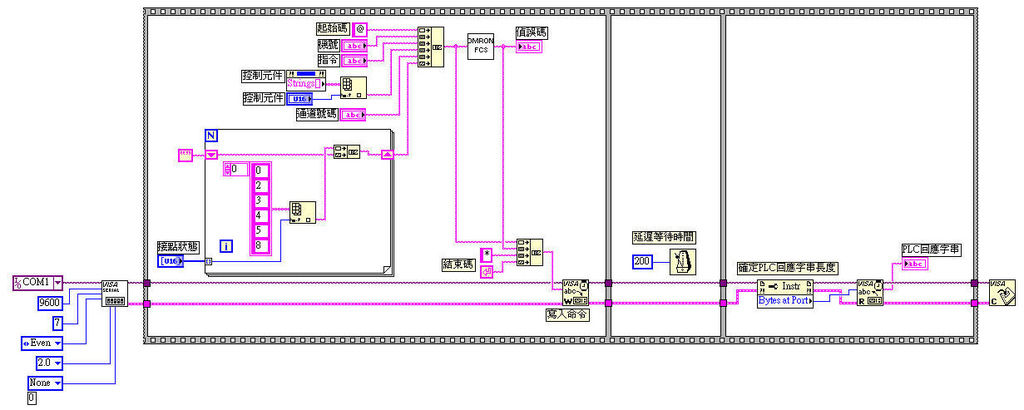Click the 通道號碼 label
The width and height of the screenshot is (1024, 410).
[x=316, y=115]
